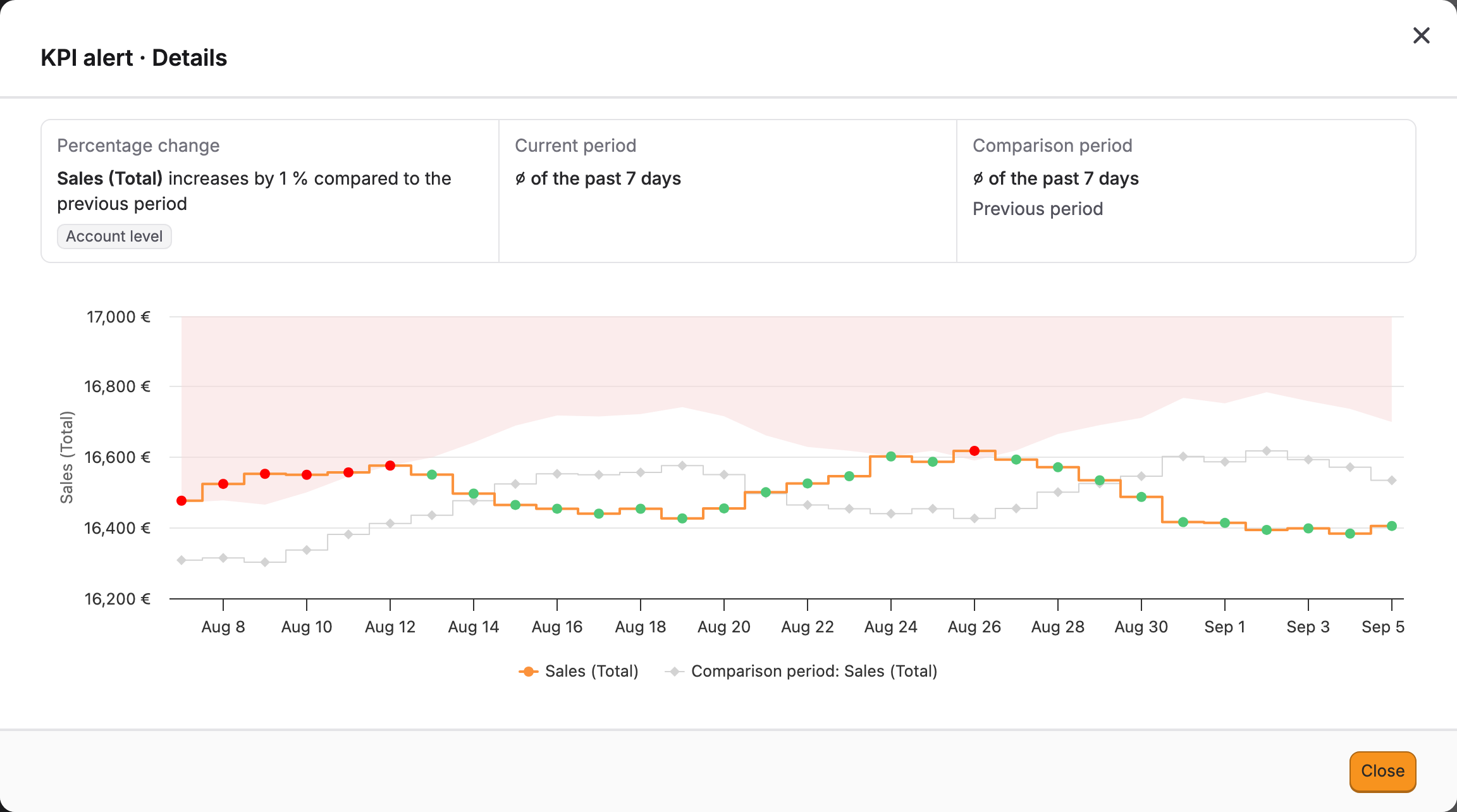This screenshot has width=1457, height=812.
Task: Click the Percentage change heading
Action: pos(138,145)
